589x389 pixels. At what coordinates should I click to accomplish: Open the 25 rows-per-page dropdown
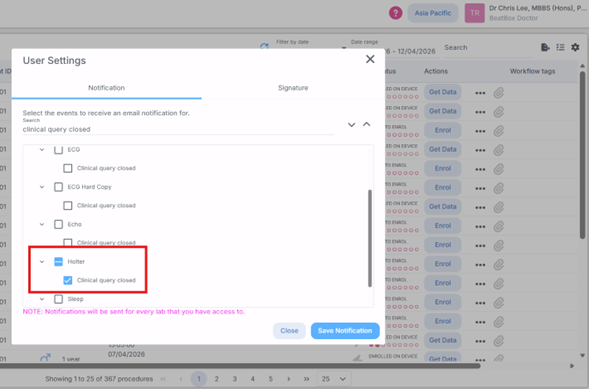point(334,379)
